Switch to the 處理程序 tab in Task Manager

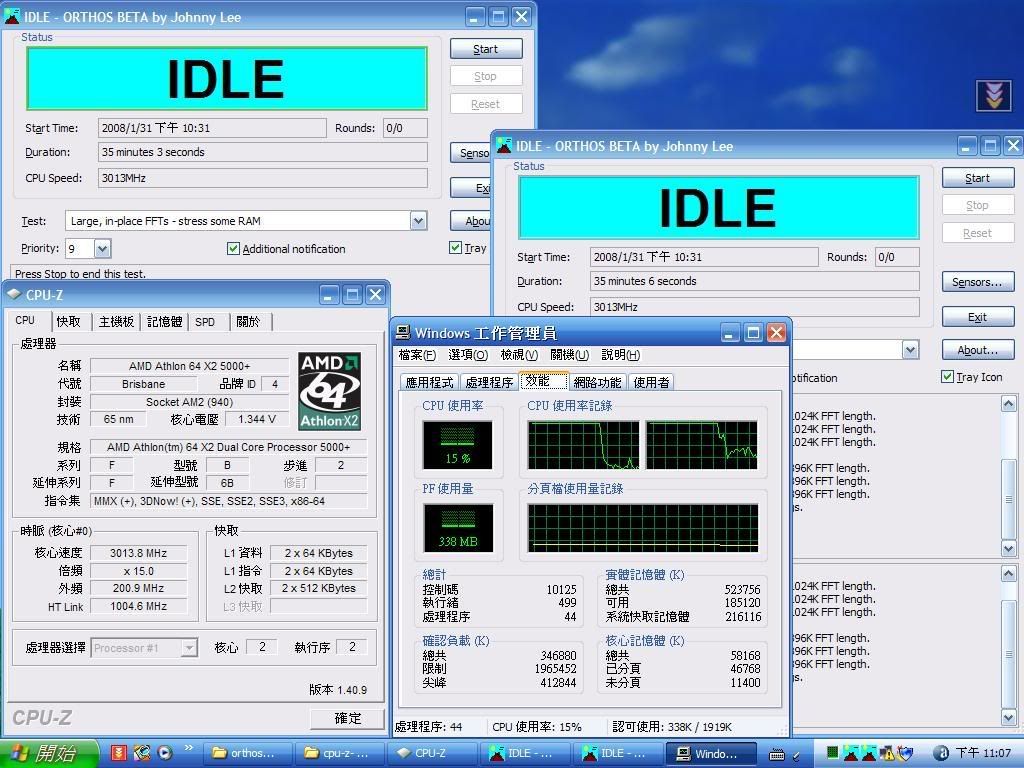(489, 382)
